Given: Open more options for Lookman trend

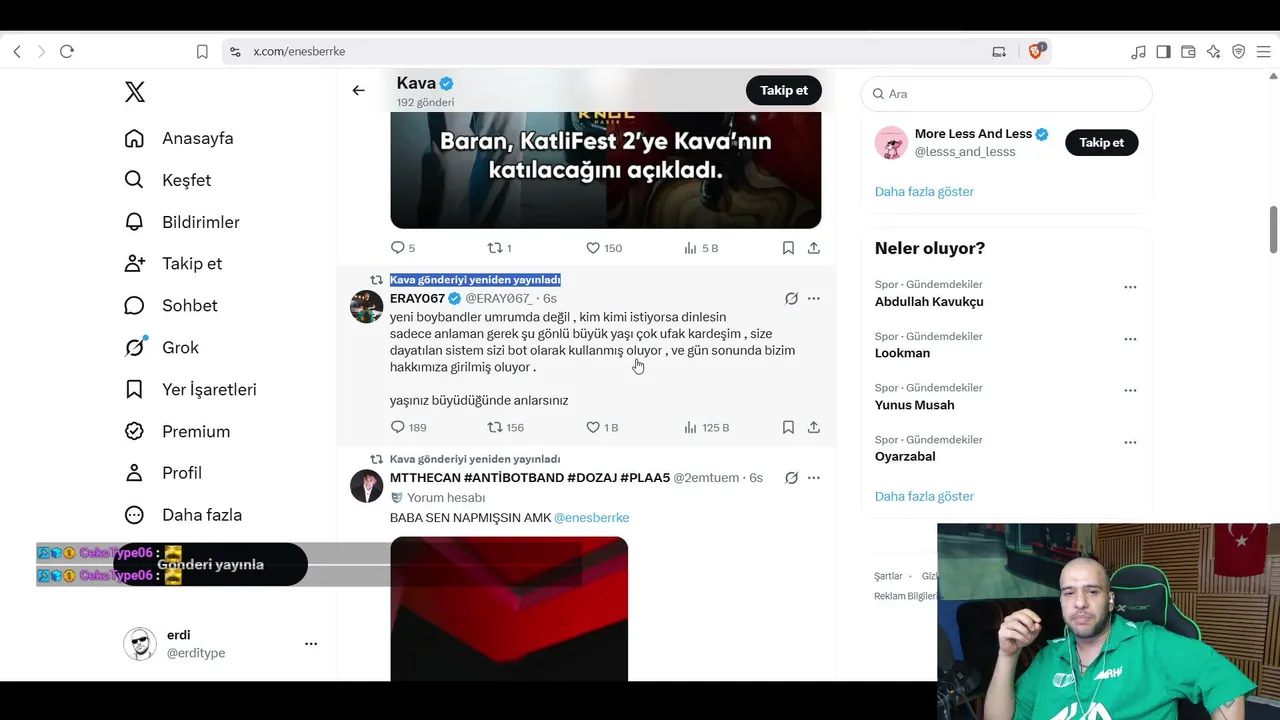Looking at the screenshot, I should point(1130,339).
